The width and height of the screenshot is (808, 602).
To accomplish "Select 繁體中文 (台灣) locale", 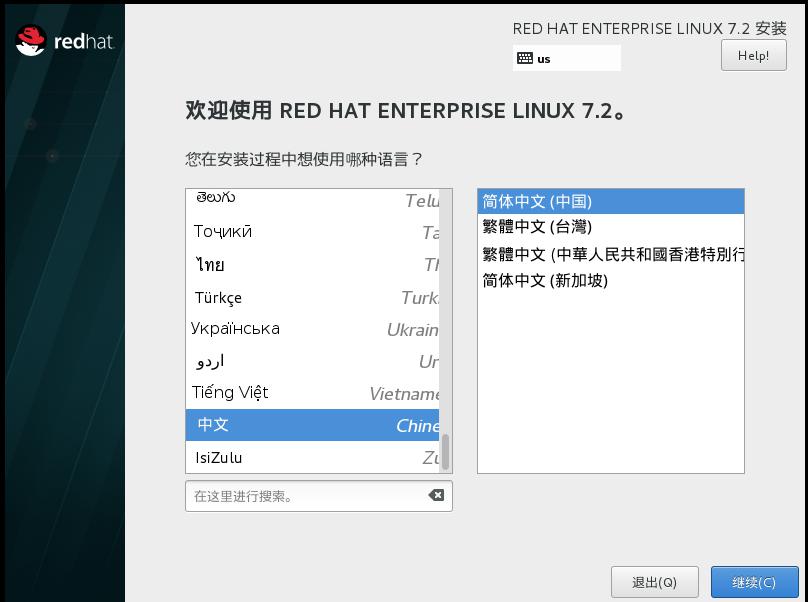I will coord(611,227).
